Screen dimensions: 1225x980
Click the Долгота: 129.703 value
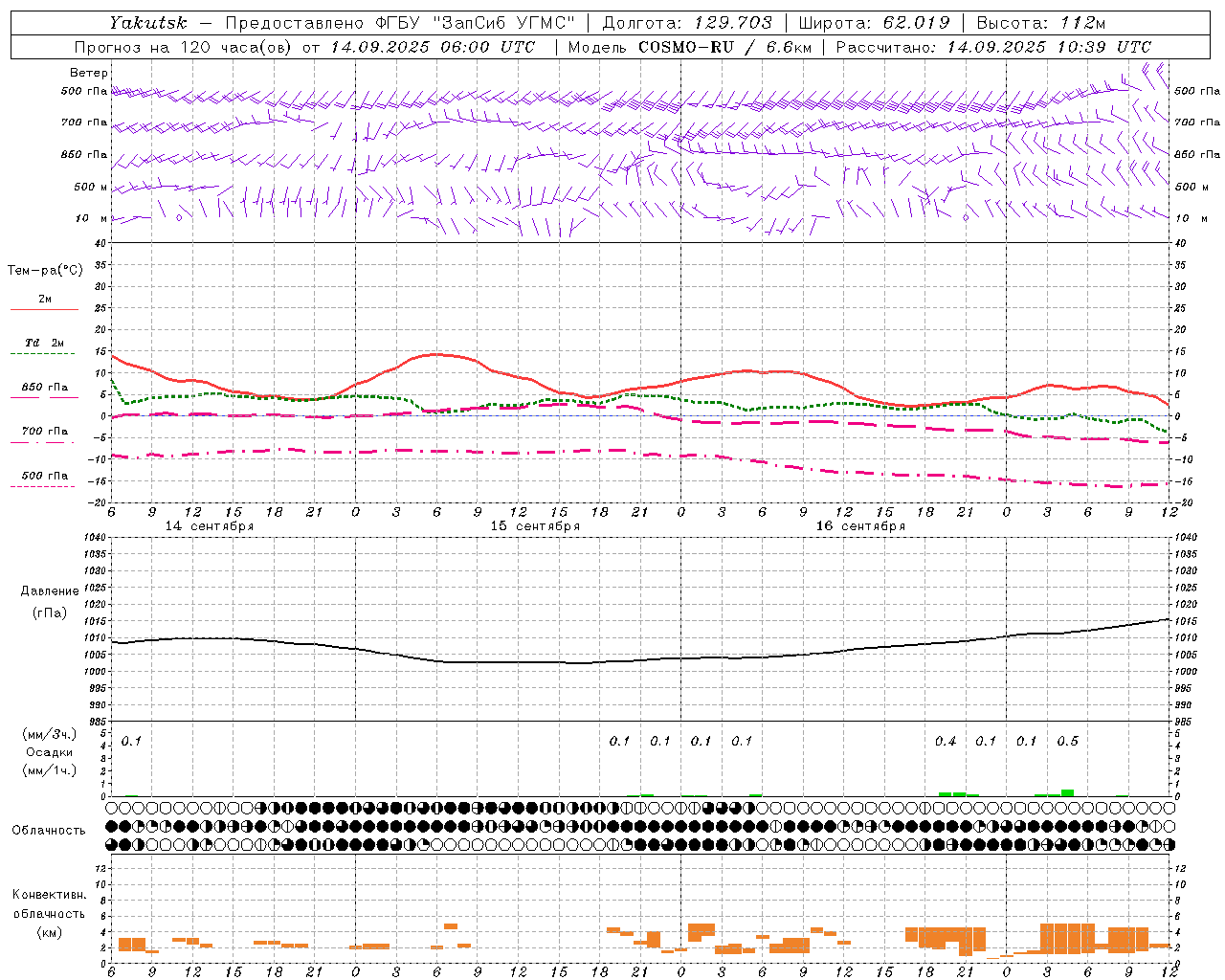click(x=686, y=23)
